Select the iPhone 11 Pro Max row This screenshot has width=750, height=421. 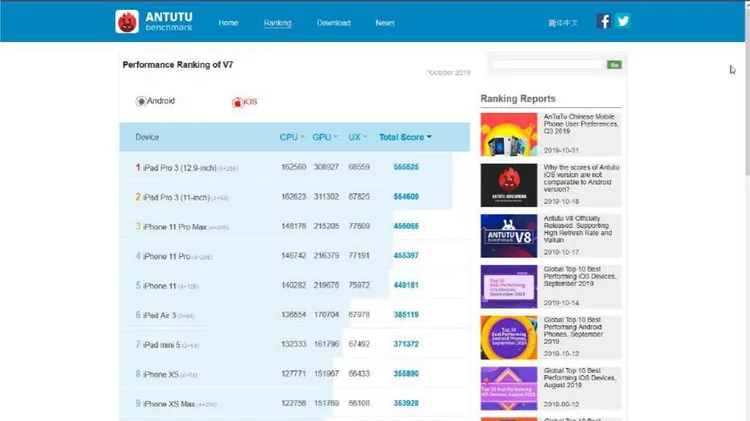(x=295, y=226)
